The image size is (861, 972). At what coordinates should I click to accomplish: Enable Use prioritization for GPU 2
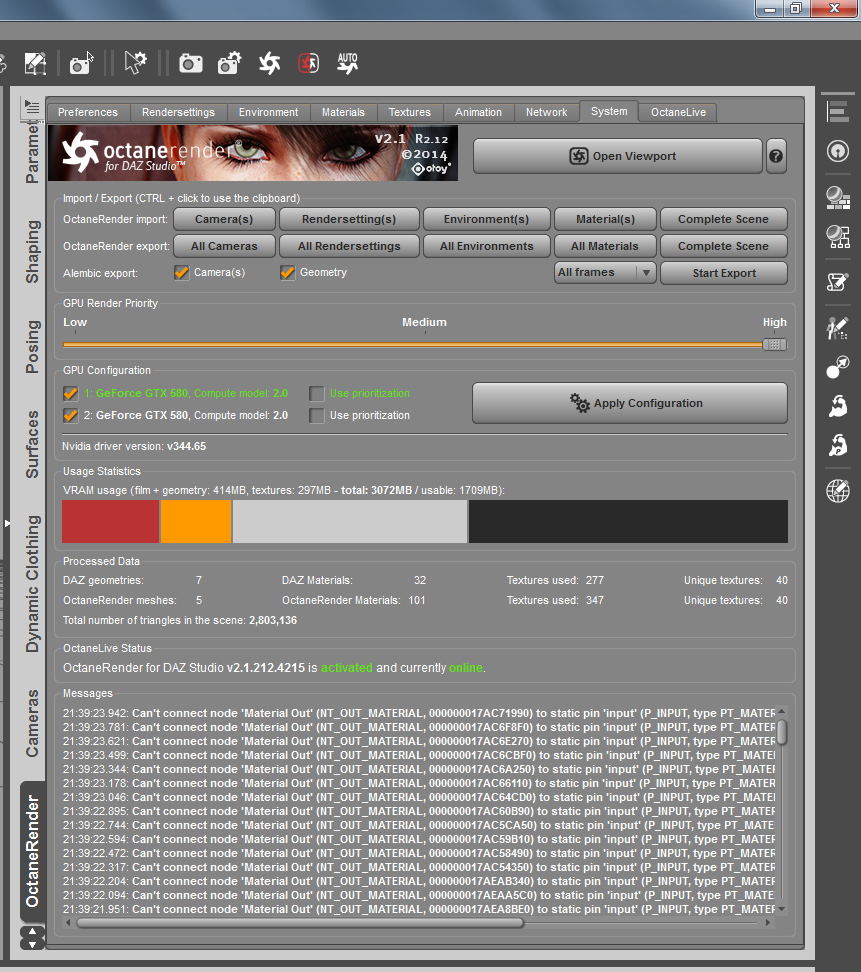click(317, 415)
